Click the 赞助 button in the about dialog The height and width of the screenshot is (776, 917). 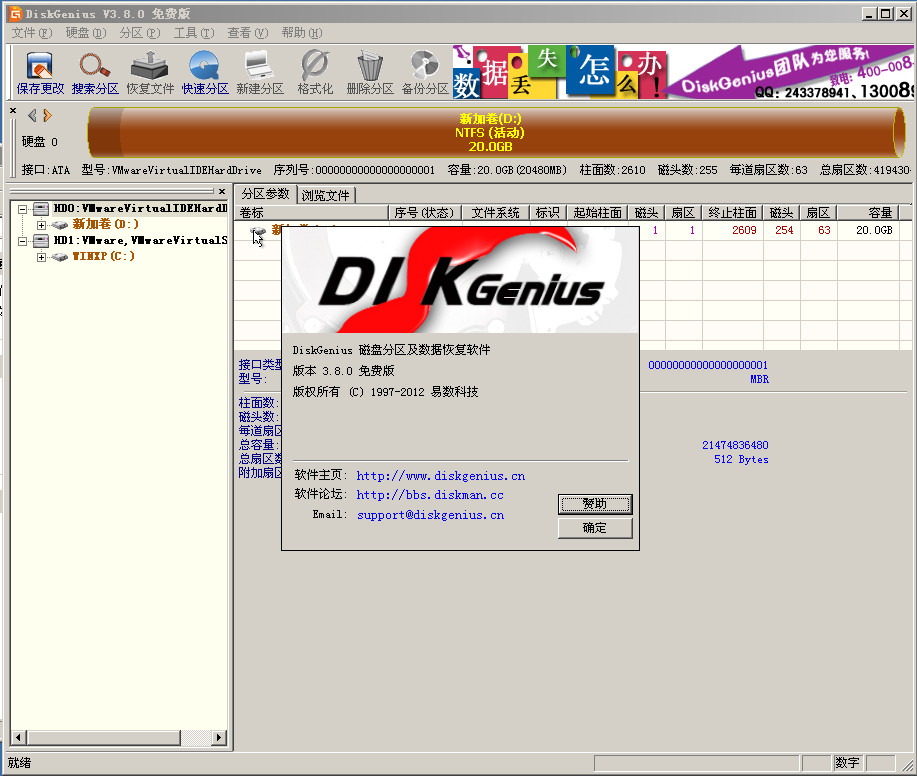[595, 504]
